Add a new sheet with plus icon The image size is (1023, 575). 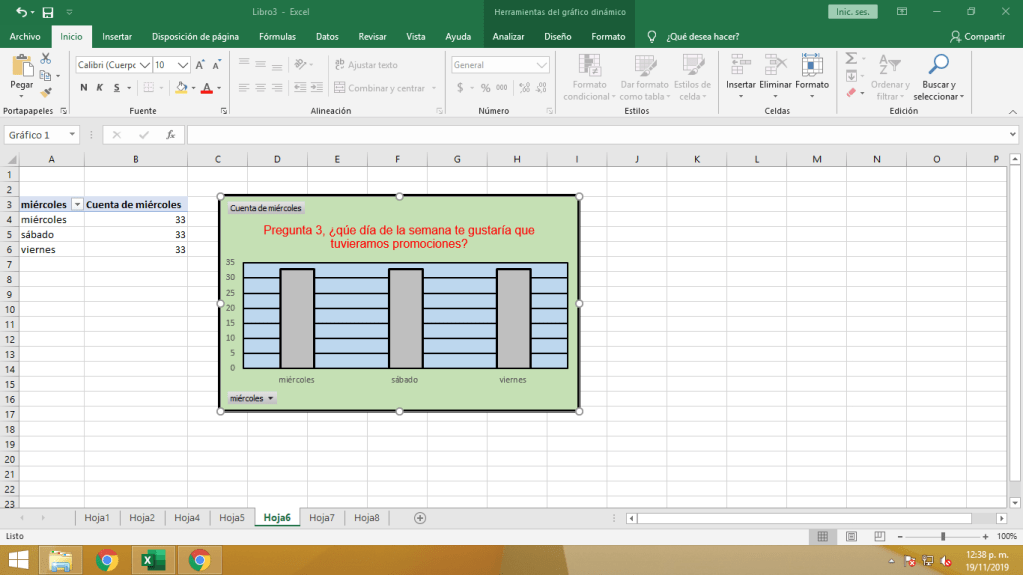tap(420, 518)
